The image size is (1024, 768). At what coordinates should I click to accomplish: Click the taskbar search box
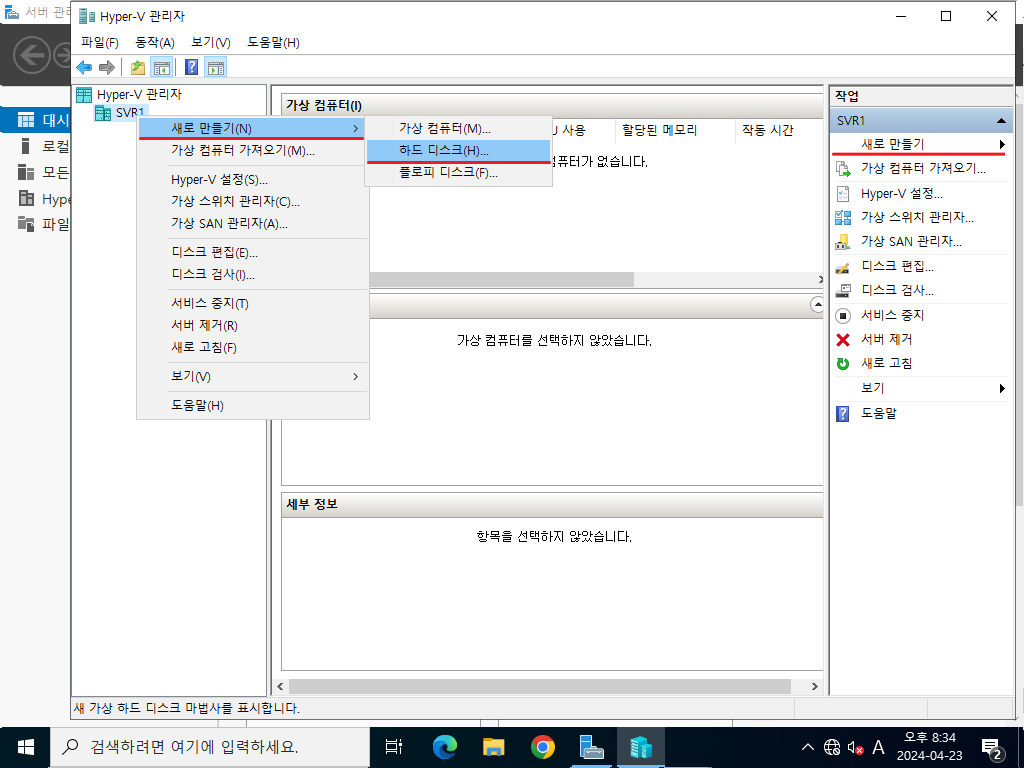click(210, 747)
